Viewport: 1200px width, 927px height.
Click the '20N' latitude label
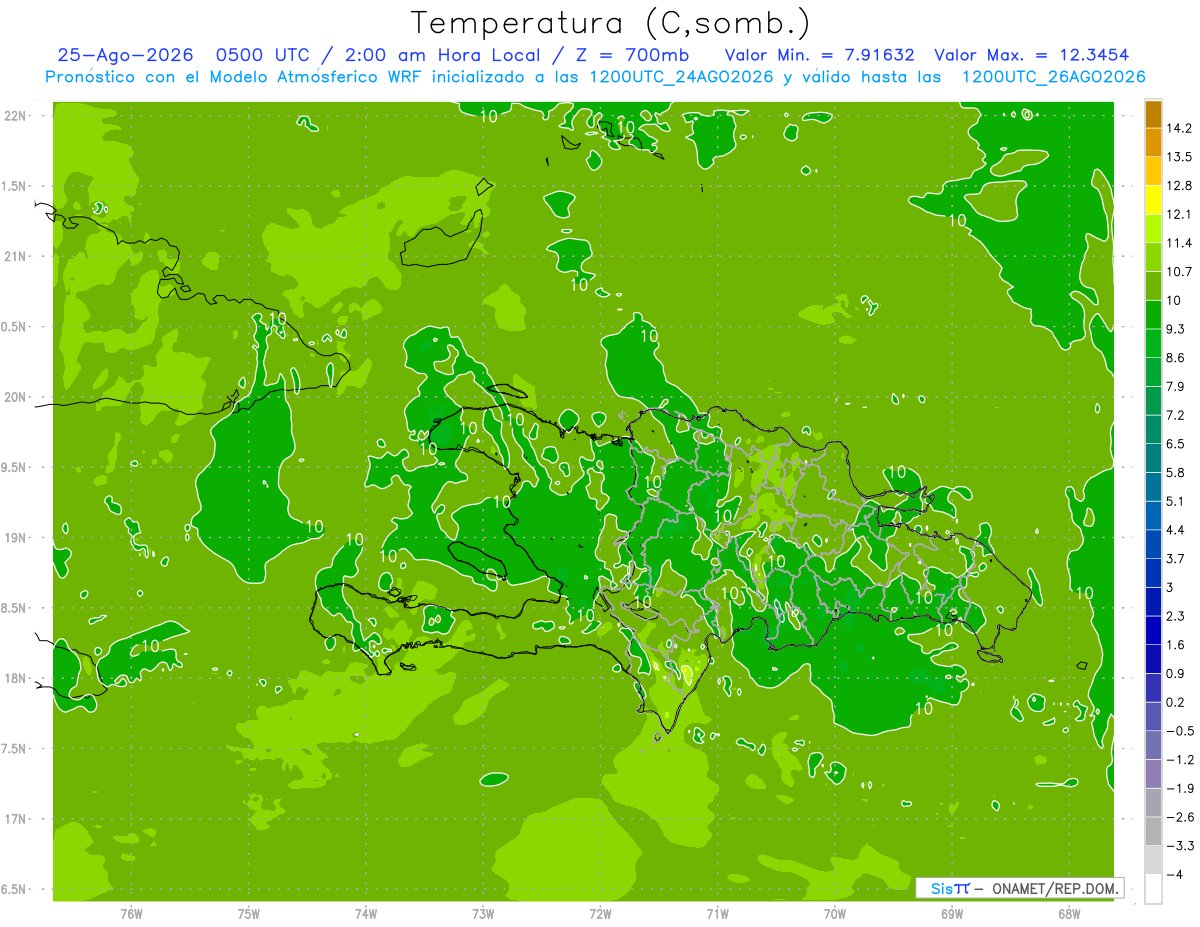point(14,397)
